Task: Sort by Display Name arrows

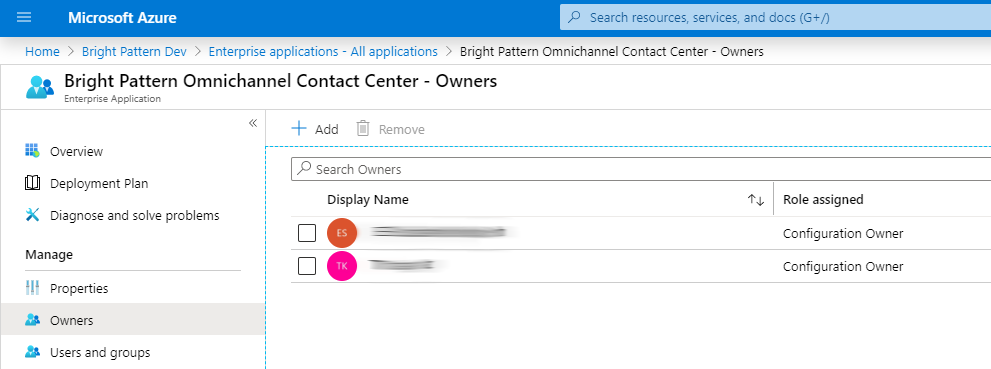Action: 756,200
